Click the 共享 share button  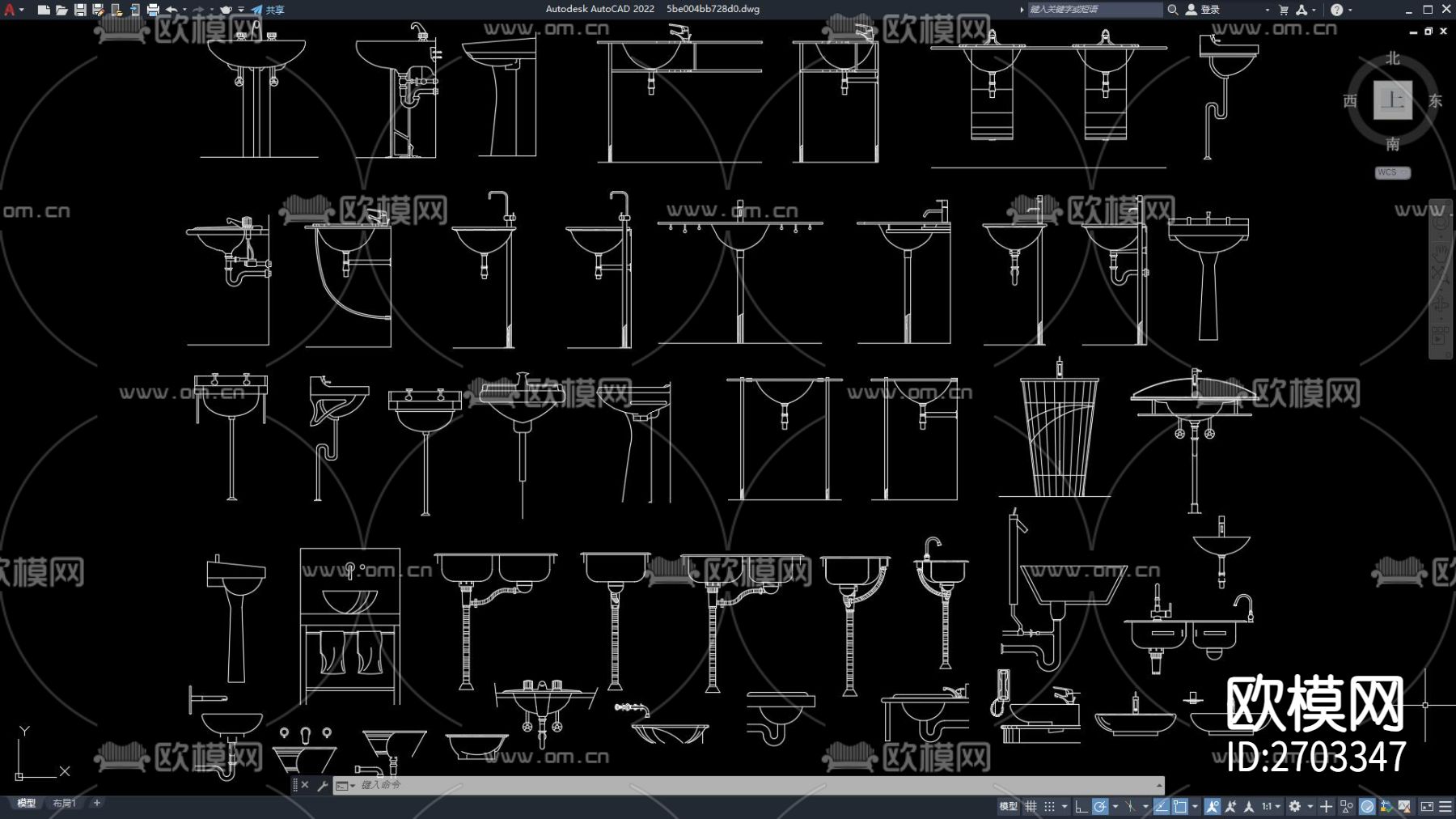click(268, 10)
